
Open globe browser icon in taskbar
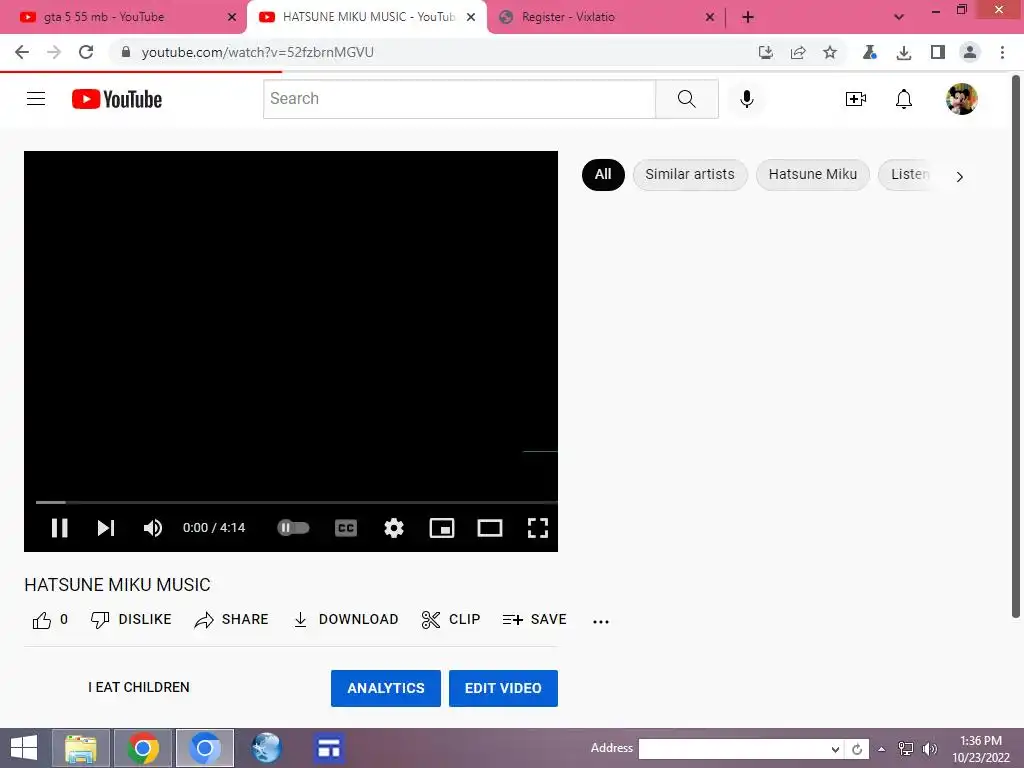[266, 748]
